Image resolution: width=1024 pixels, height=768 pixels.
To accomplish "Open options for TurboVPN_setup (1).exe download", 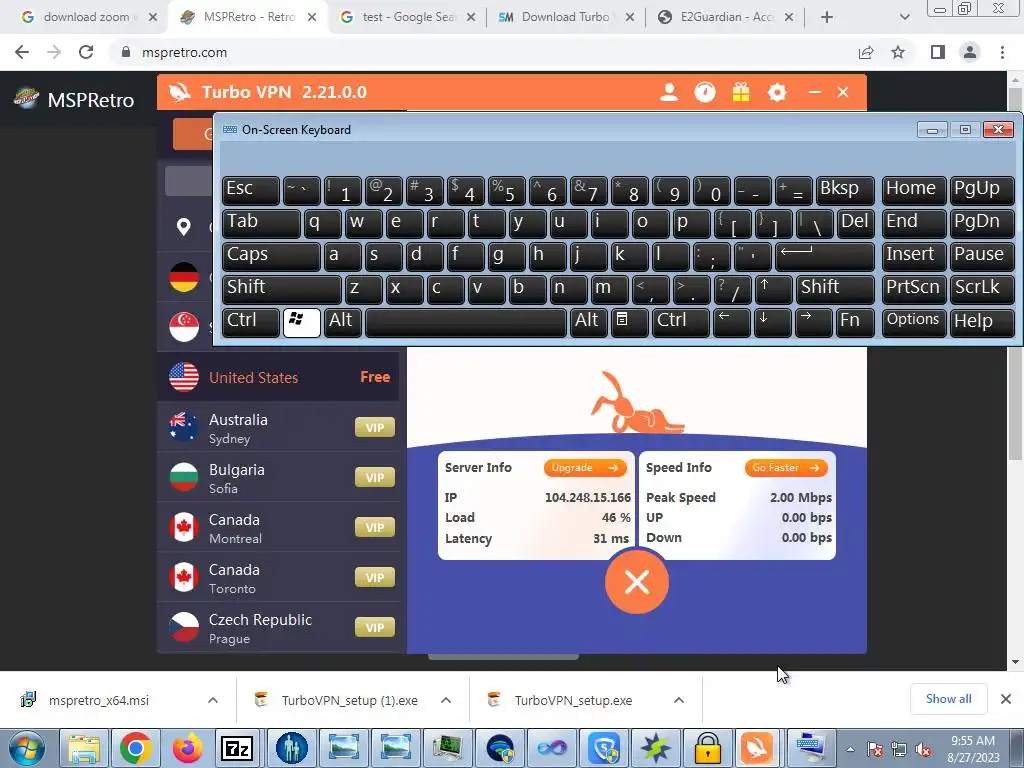I will coord(446,700).
